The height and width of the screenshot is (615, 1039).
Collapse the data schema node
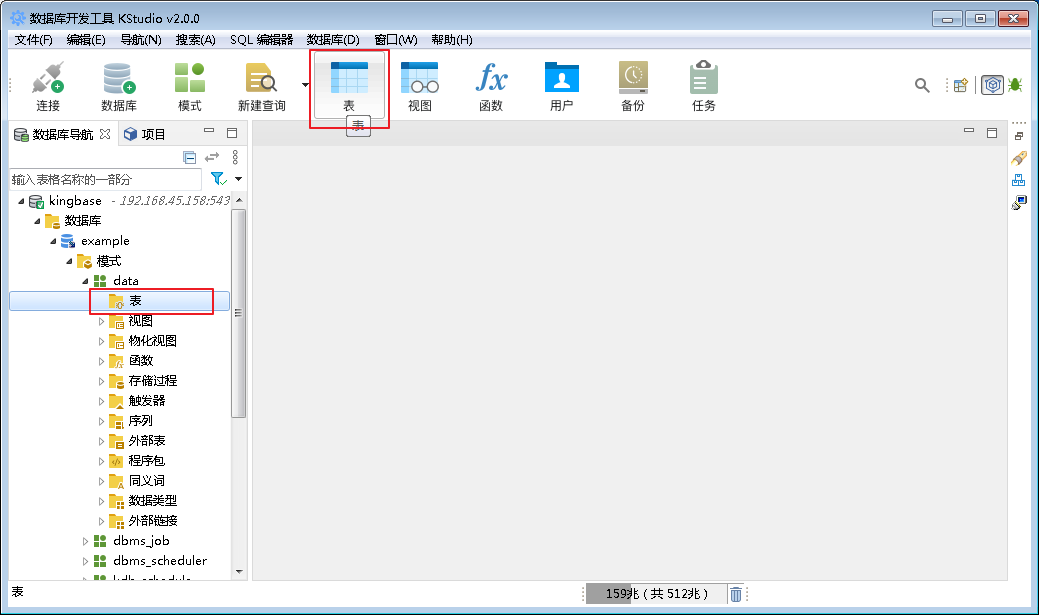(x=85, y=281)
